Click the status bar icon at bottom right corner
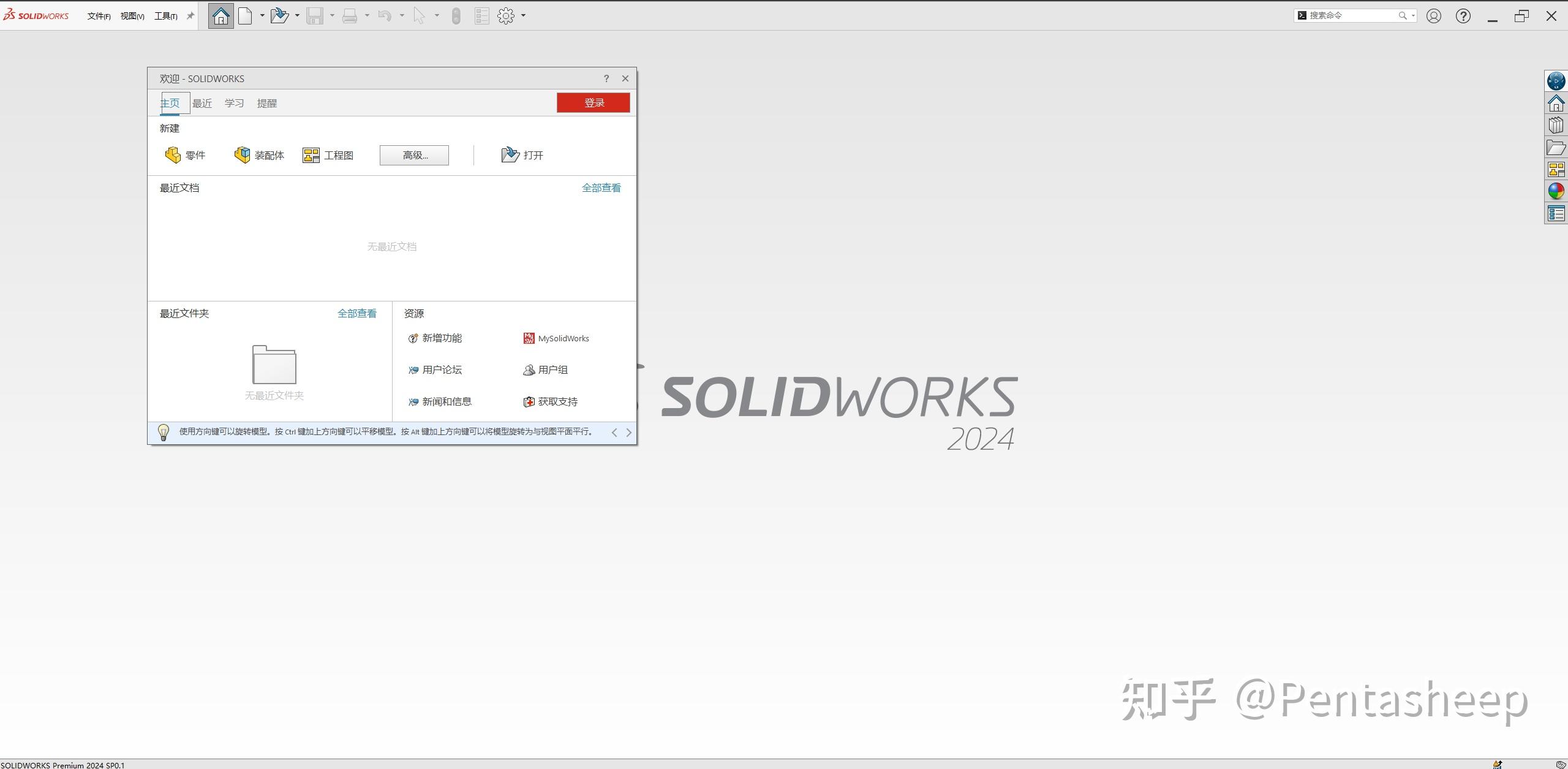1568x769 pixels. pyautogui.click(x=1561, y=764)
